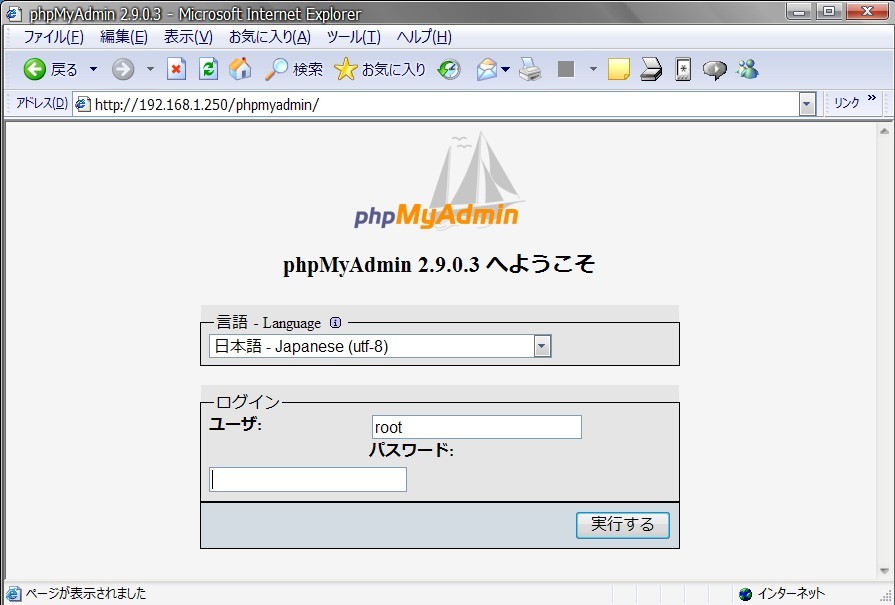This screenshot has height=605, width=895.
Task: Expand the address bar dropdown
Action: pyautogui.click(x=807, y=104)
